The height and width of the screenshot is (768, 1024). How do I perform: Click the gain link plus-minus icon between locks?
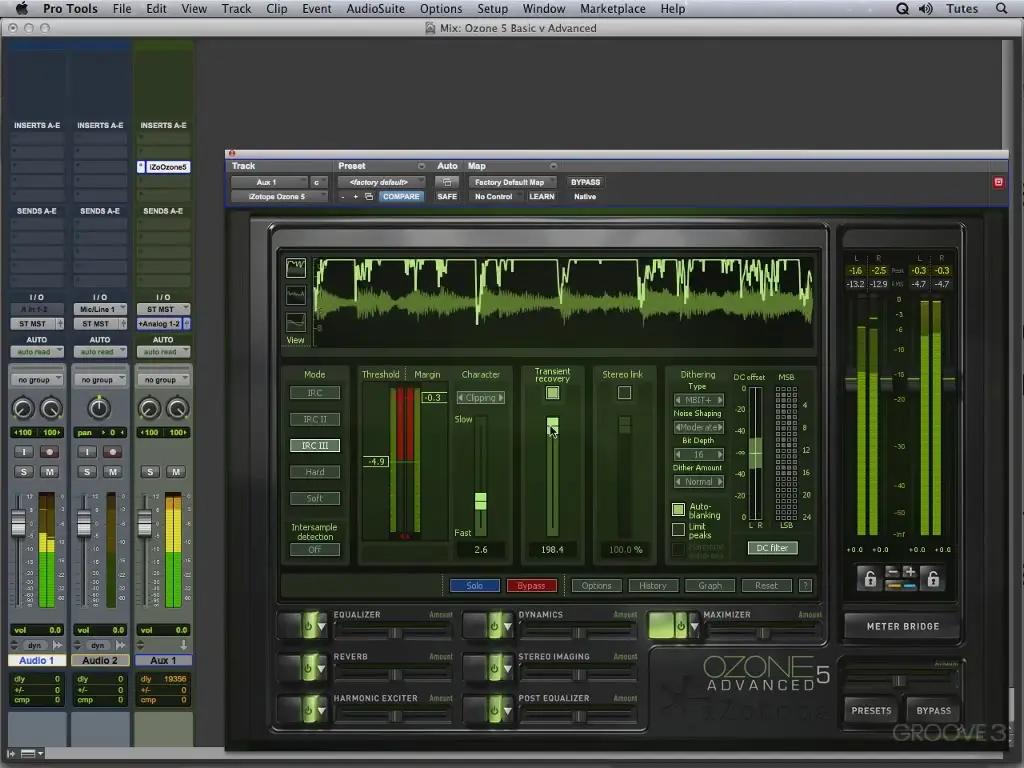click(x=901, y=579)
